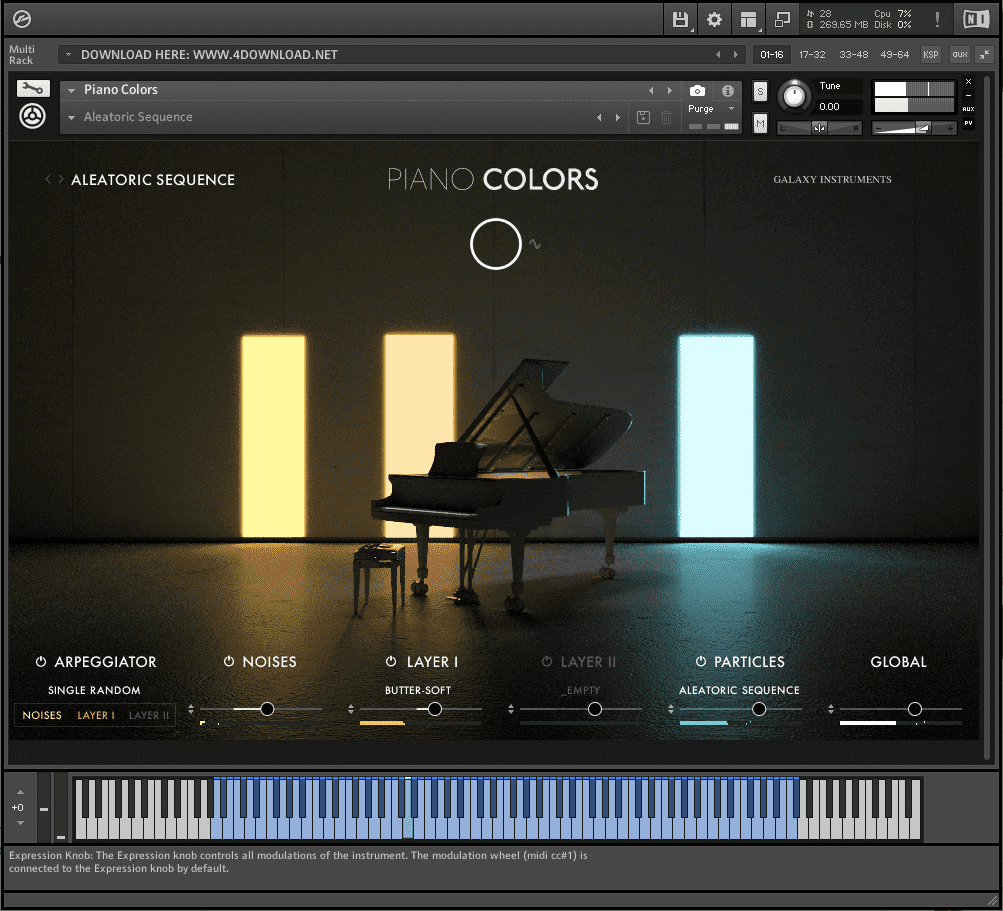Click Layer I slider stepper arrows
Viewport: 1003px width, 911px height.
click(x=351, y=709)
